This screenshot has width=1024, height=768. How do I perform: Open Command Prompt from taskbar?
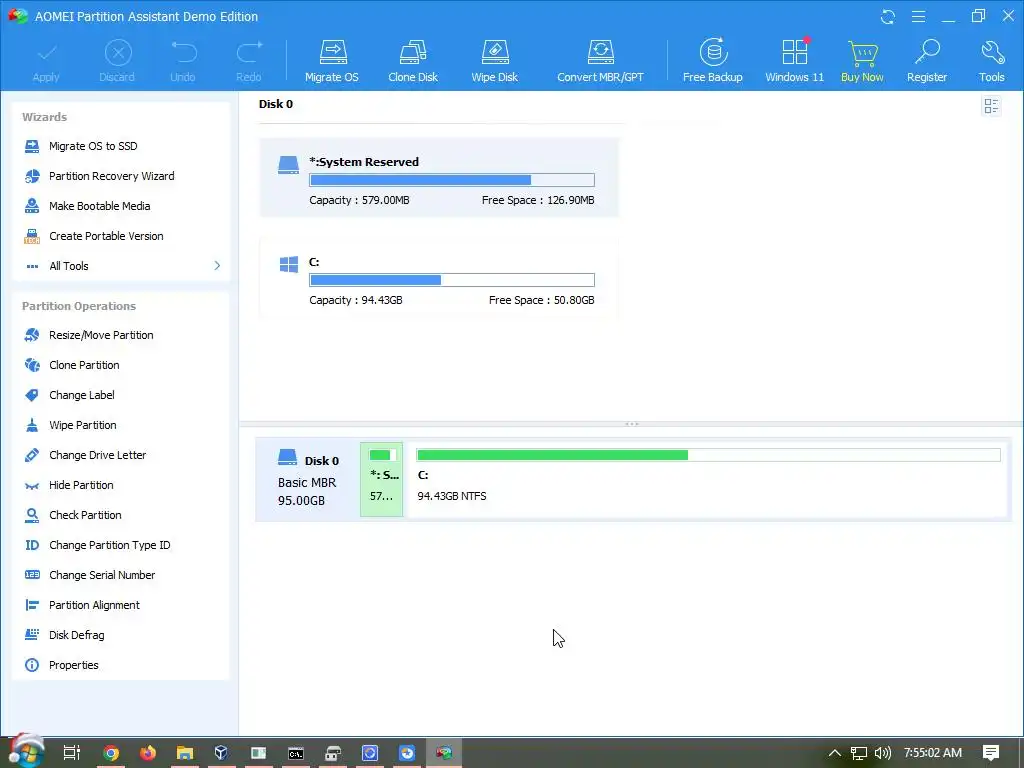point(296,753)
